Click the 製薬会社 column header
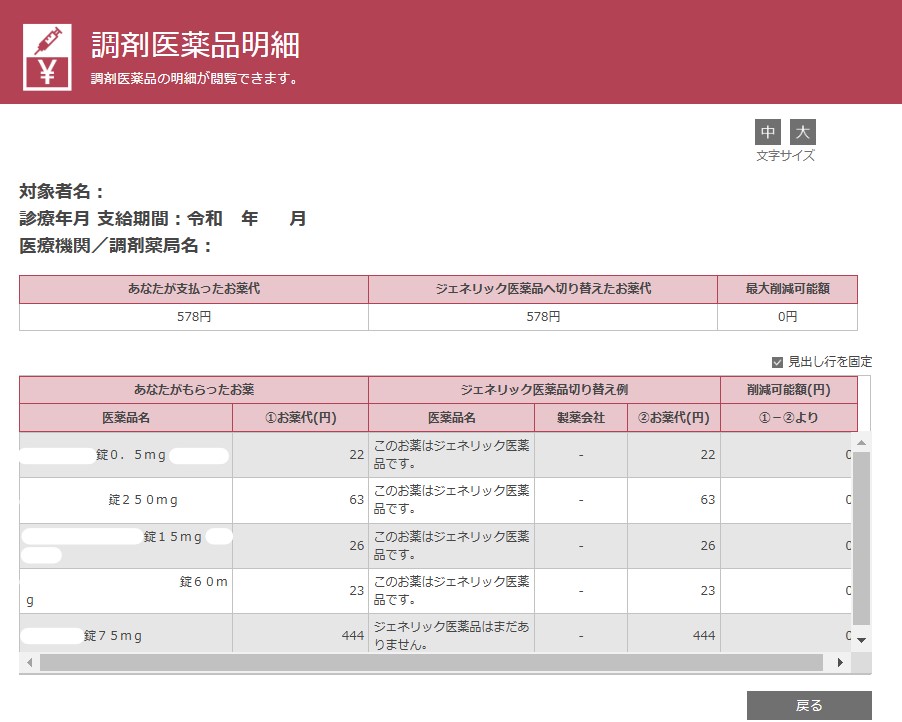The width and height of the screenshot is (902, 722). coord(580,418)
